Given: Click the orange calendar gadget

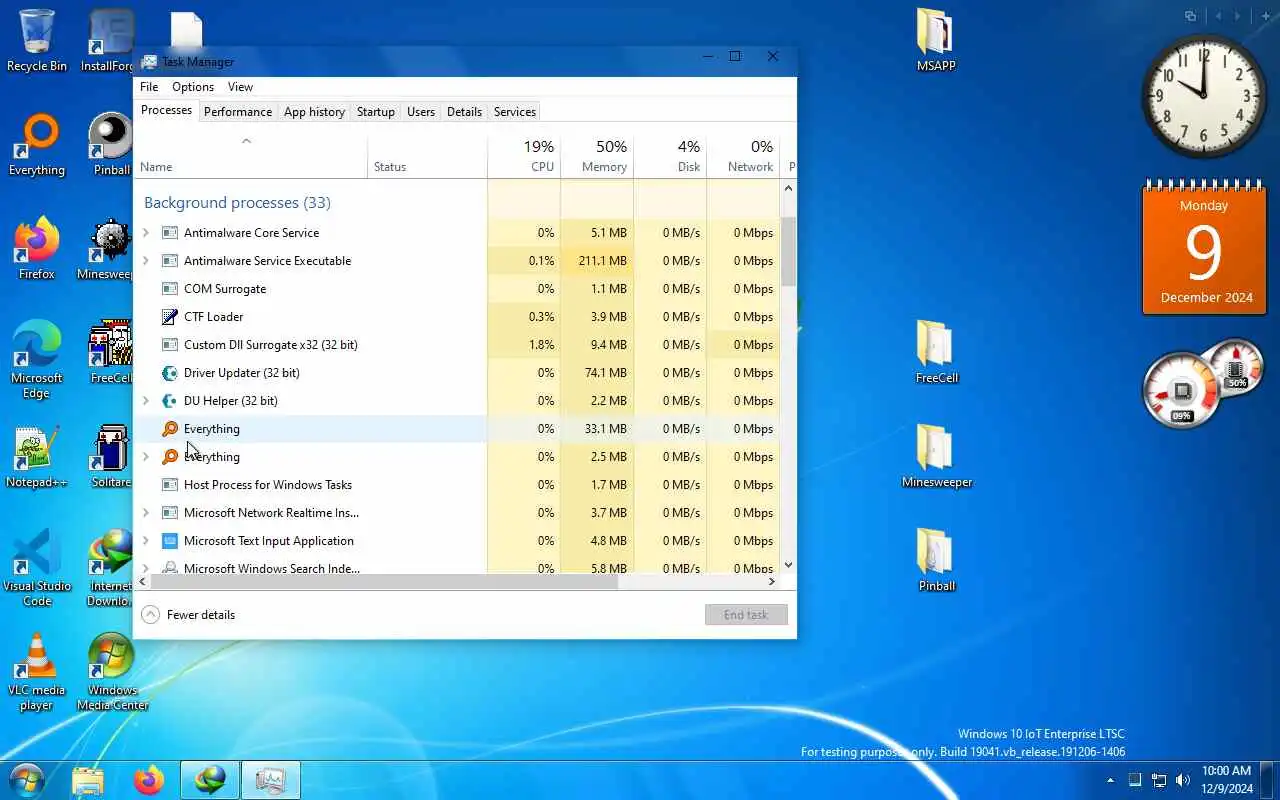Looking at the screenshot, I should click(1204, 248).
